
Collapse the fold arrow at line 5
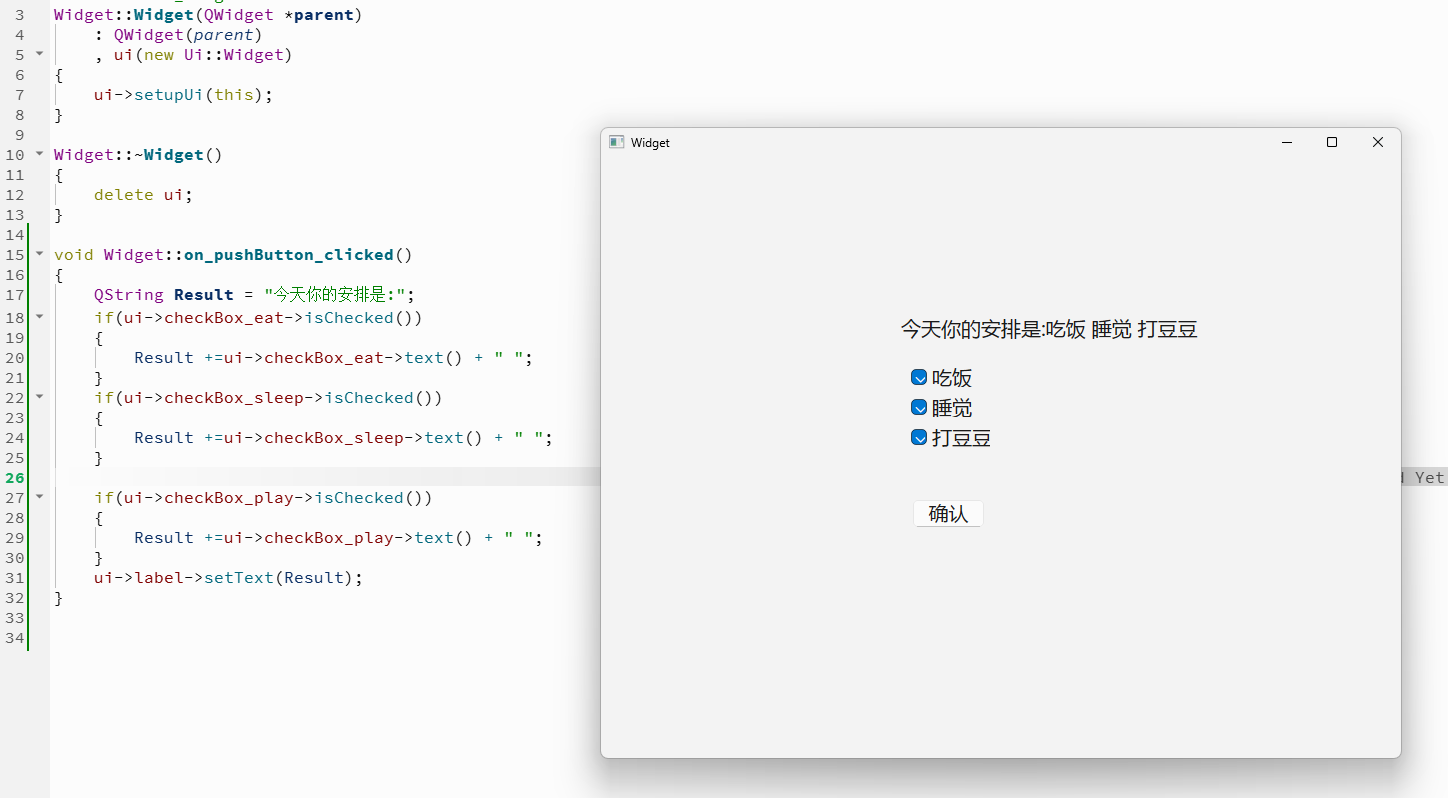click(x=39, y=53)
